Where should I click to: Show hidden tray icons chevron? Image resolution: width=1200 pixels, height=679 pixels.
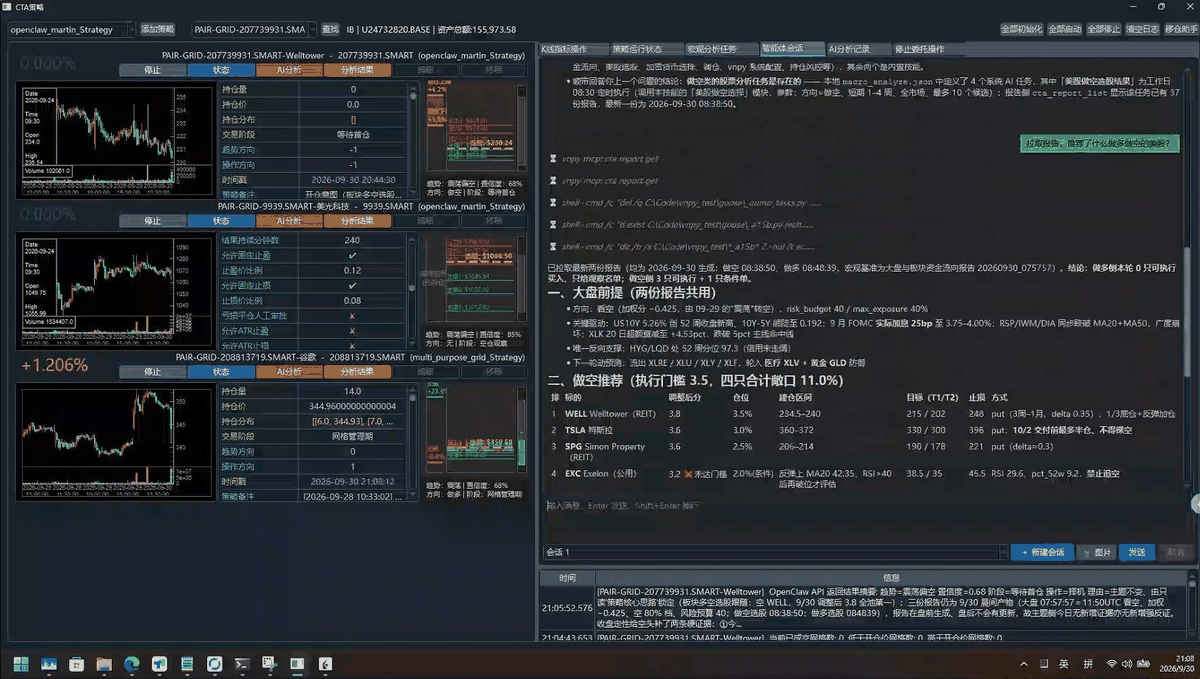[x=1023, y=663]
